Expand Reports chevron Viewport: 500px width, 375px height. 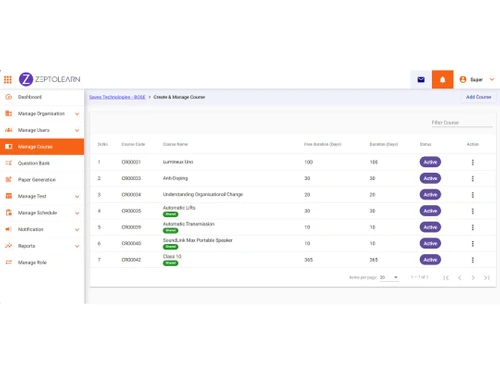tap(77, 246)
